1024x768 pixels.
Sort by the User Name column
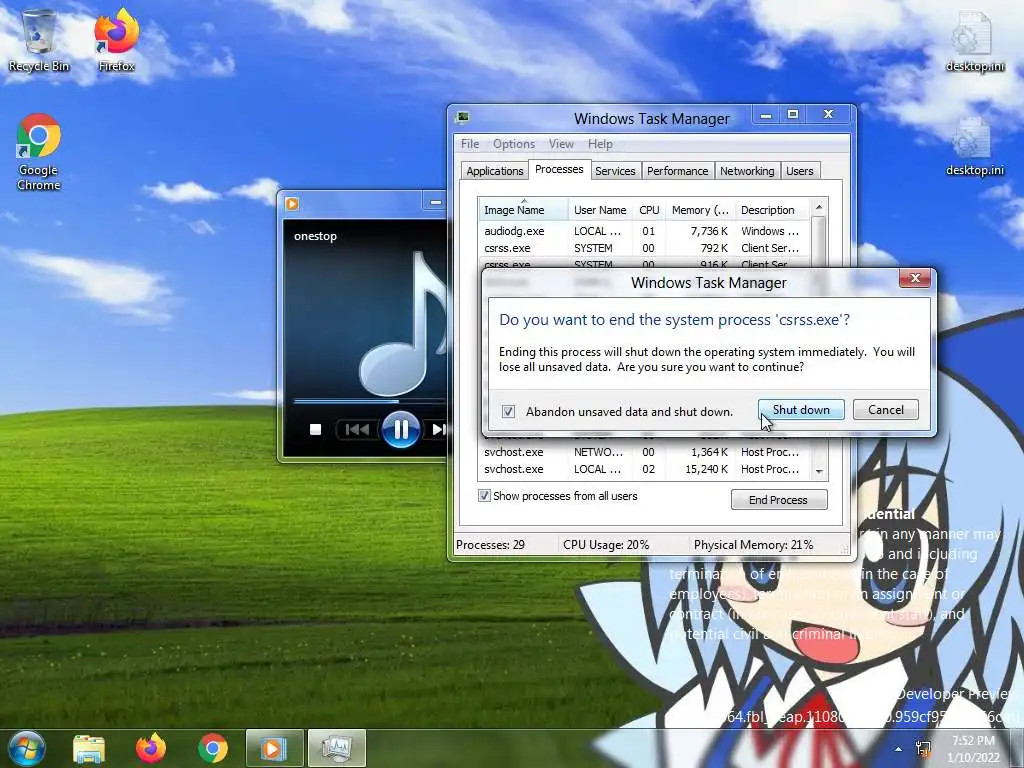[600, 210]
